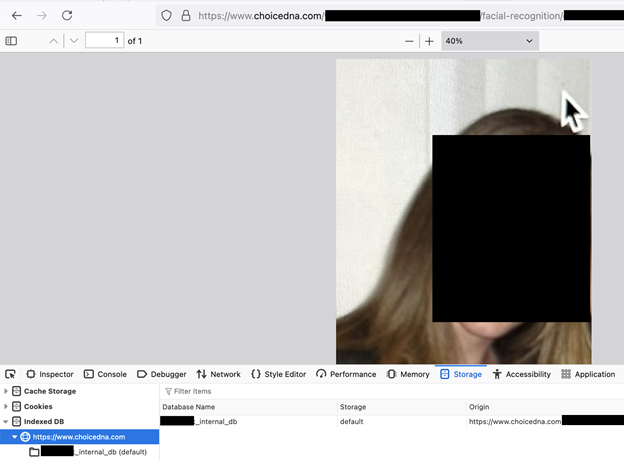Click the funnel filter icon
624x460 pixels.
pos(168,392)
